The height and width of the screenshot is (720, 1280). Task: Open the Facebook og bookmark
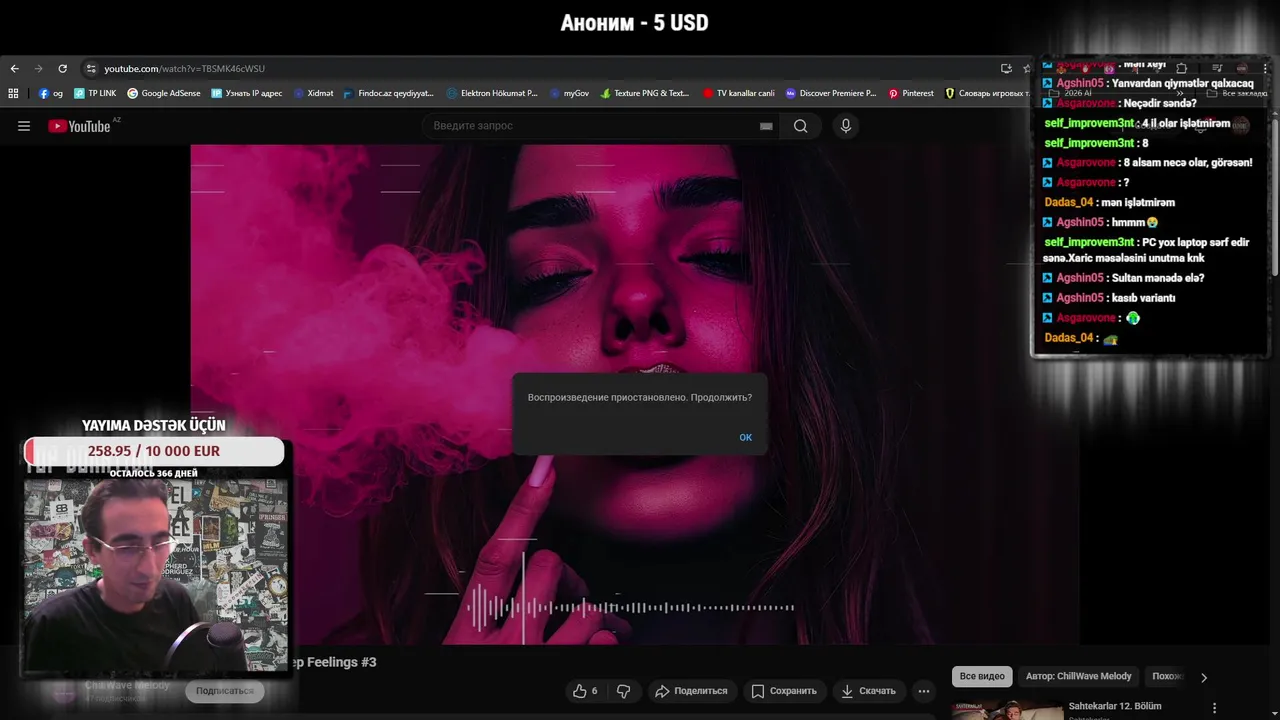coord(51,93)
